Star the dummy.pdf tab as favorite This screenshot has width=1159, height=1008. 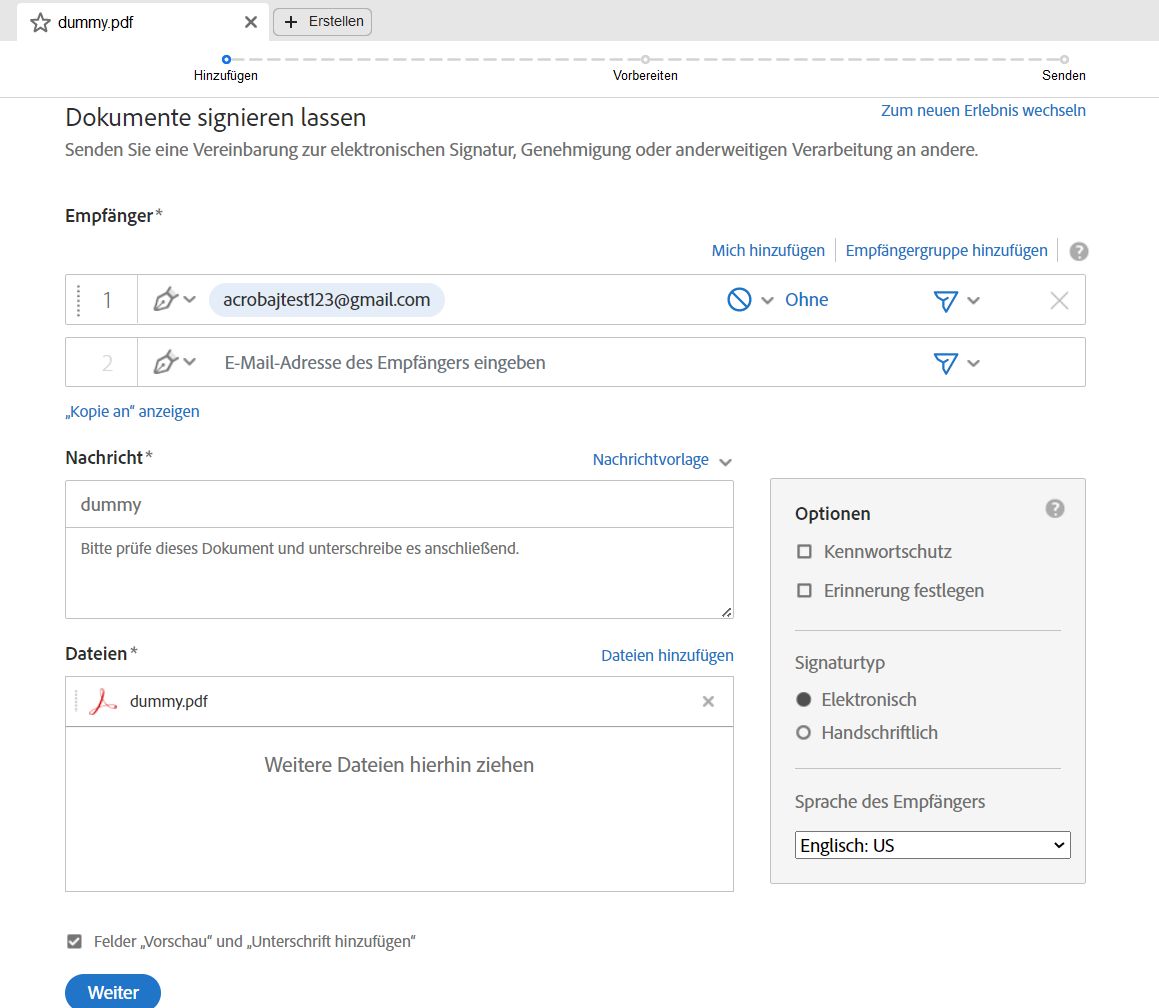click(38, 21)
